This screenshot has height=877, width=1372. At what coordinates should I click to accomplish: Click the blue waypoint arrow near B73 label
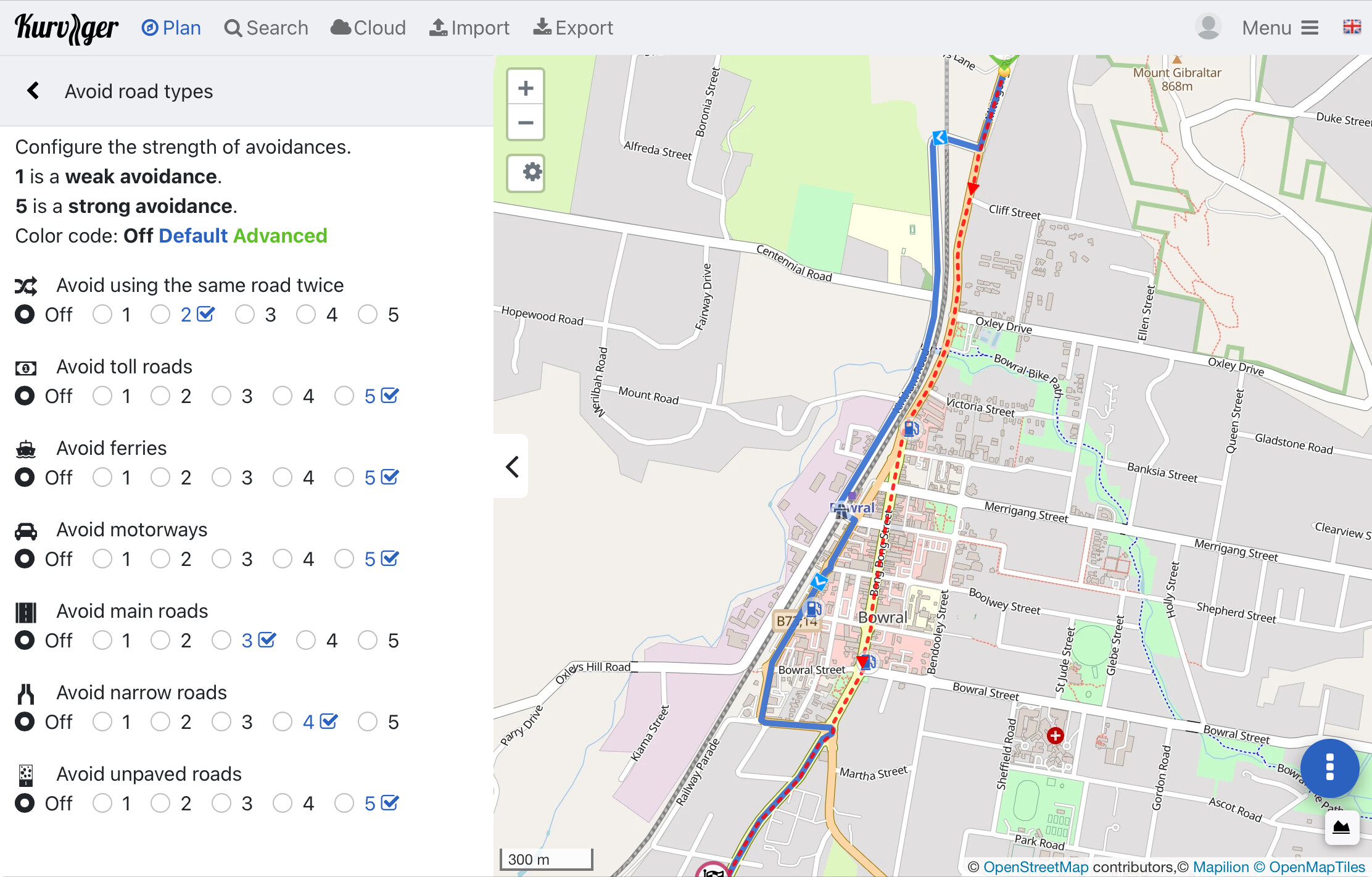coord(819,581)
